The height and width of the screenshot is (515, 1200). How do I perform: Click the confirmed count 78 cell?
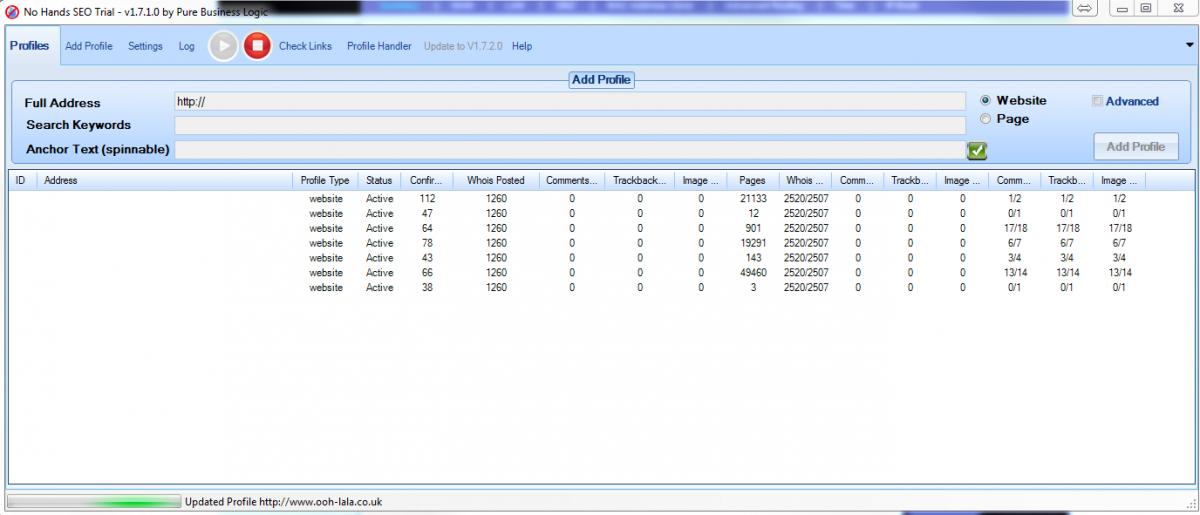428,243
